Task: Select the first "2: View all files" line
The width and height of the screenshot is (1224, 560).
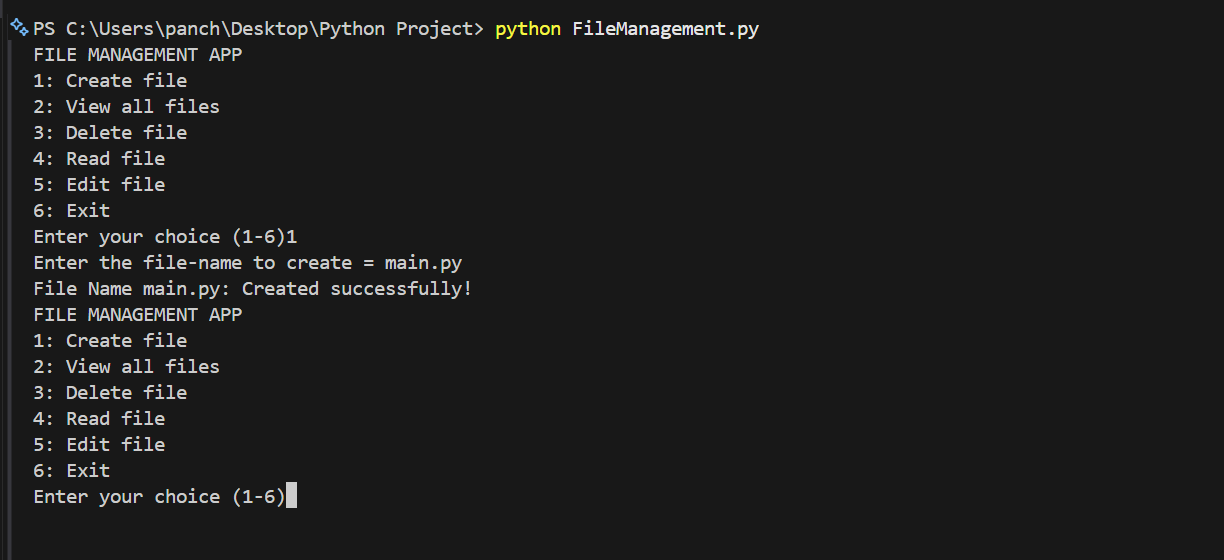Action: [x=126, y=107]
